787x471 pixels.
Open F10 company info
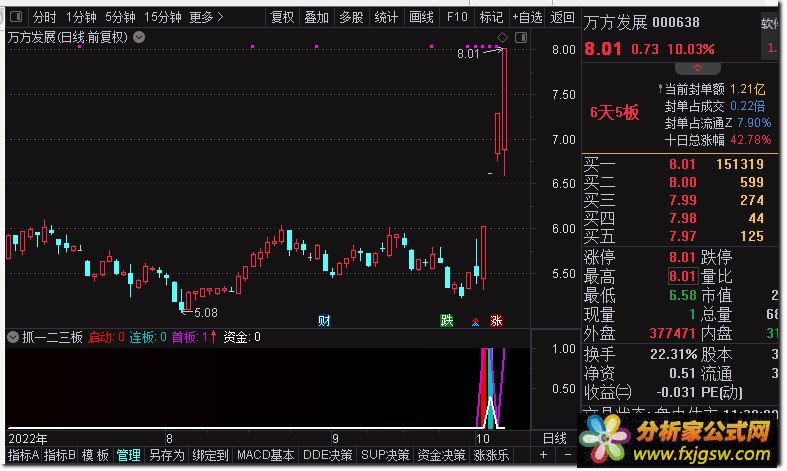(457, 18)
